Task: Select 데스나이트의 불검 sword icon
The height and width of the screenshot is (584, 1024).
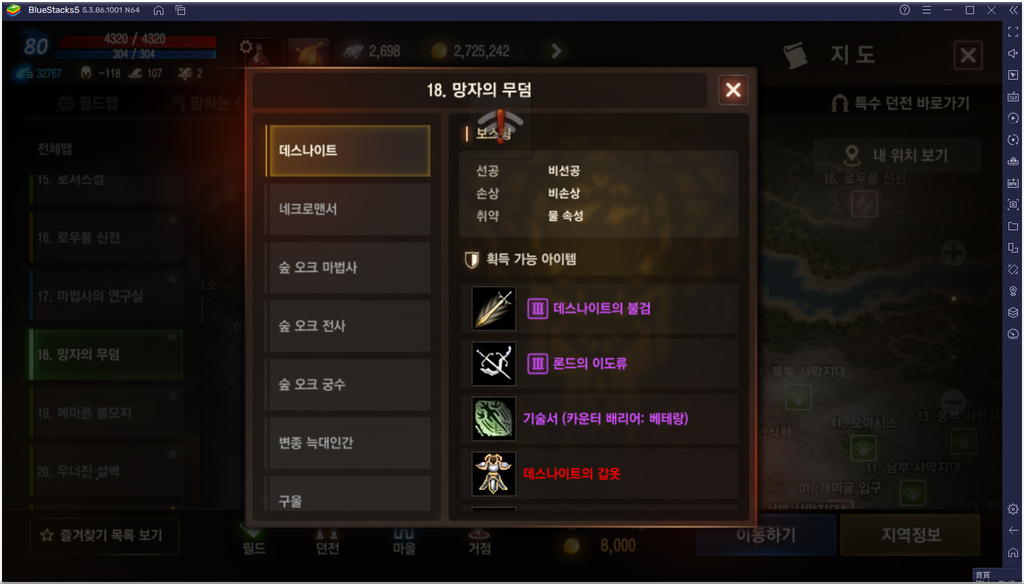Action: [494, 308]
